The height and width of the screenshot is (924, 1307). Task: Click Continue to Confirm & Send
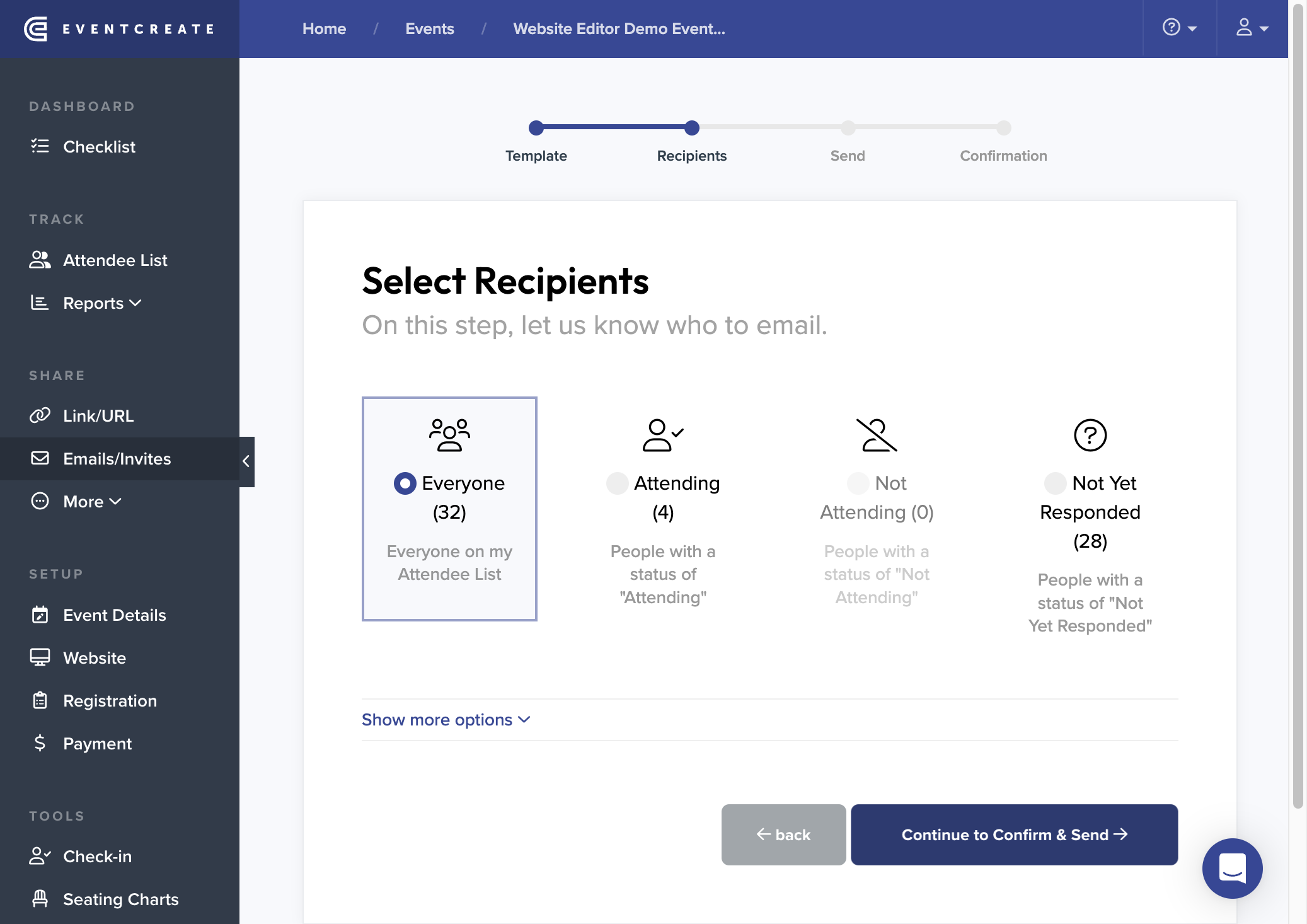click(1014, 834)
